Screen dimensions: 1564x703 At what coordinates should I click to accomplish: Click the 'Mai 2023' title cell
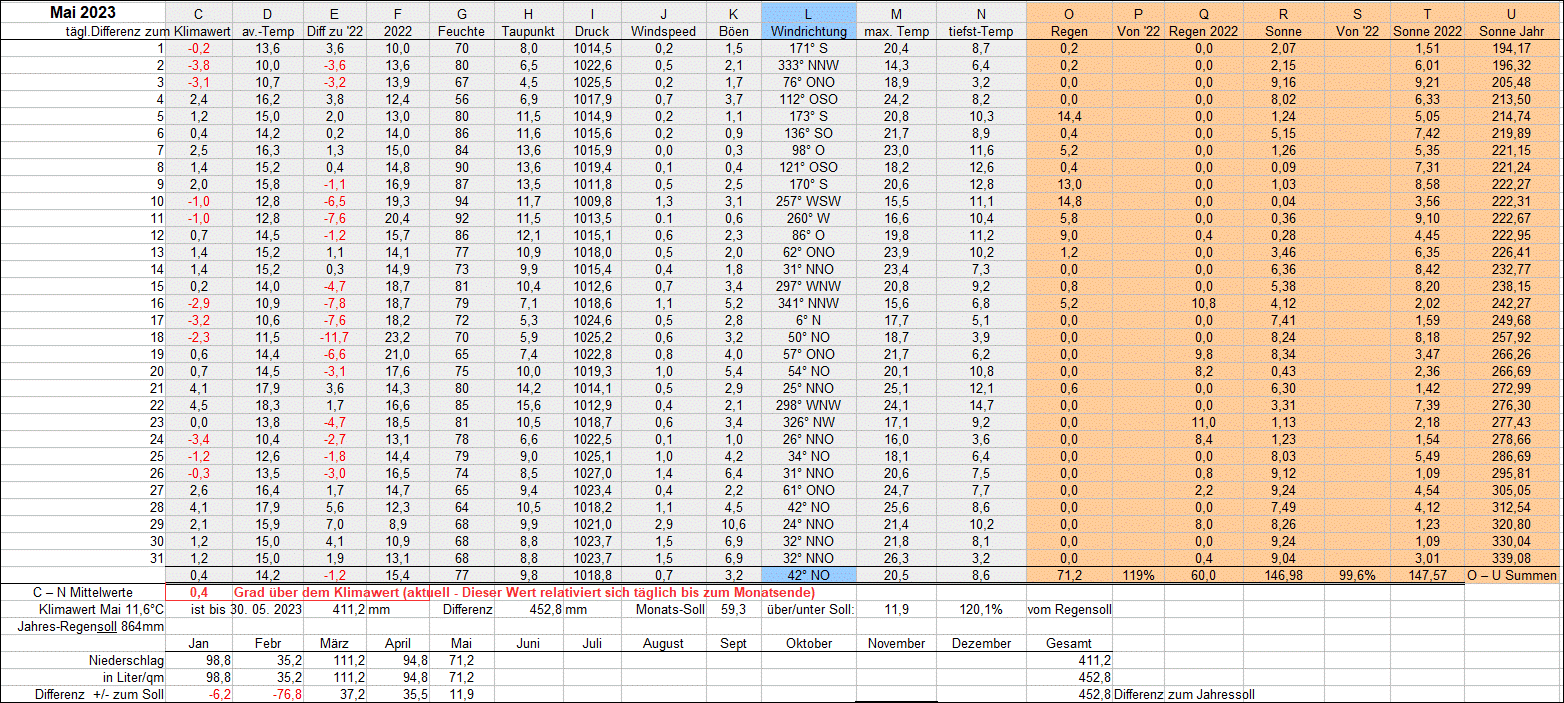pos(83,12)
